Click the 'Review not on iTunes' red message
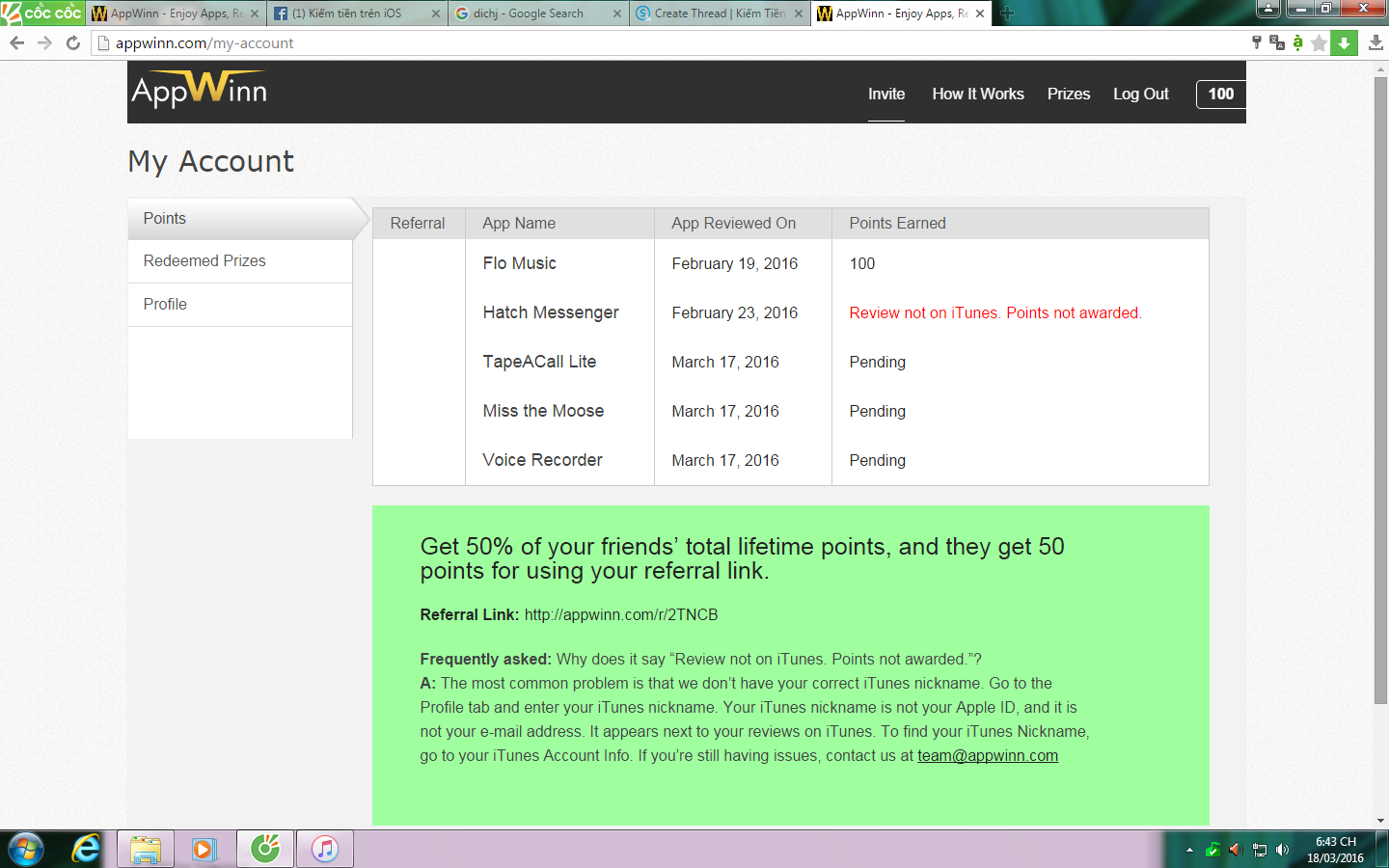 pos(995,312)
